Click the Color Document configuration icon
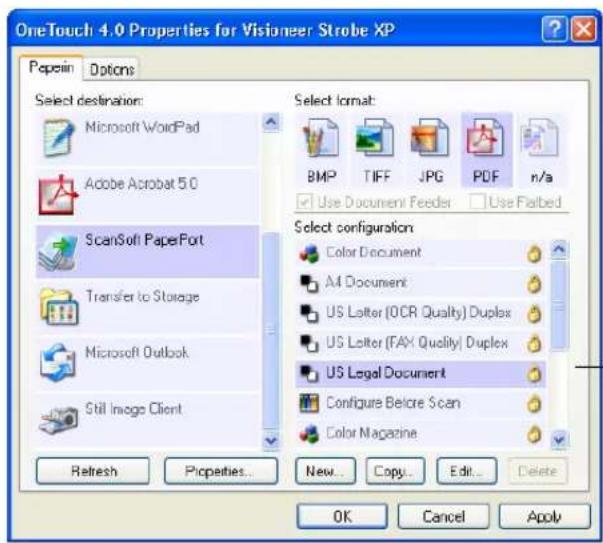 (x=310, y=254)
